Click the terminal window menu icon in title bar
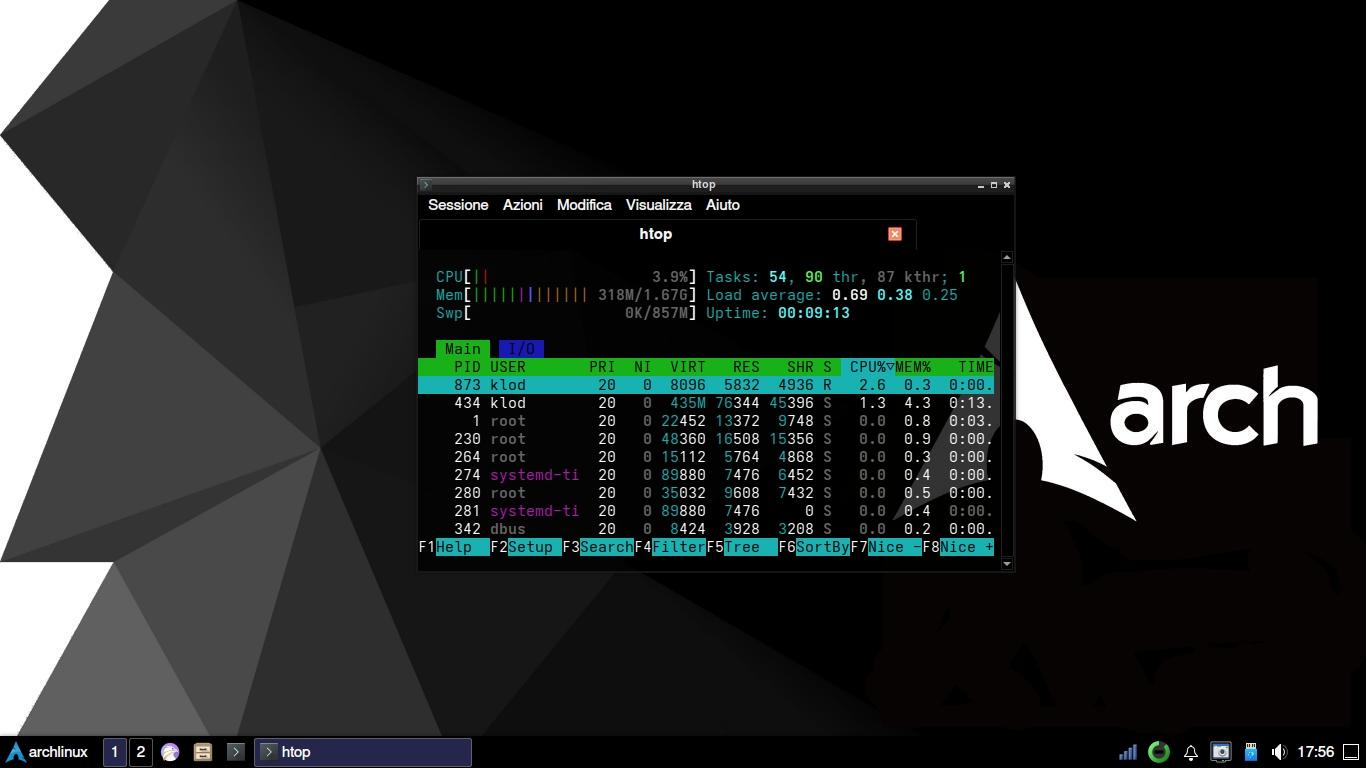Screen dimensions: 1366x768 pyautogui.click(x=425, y=184)
